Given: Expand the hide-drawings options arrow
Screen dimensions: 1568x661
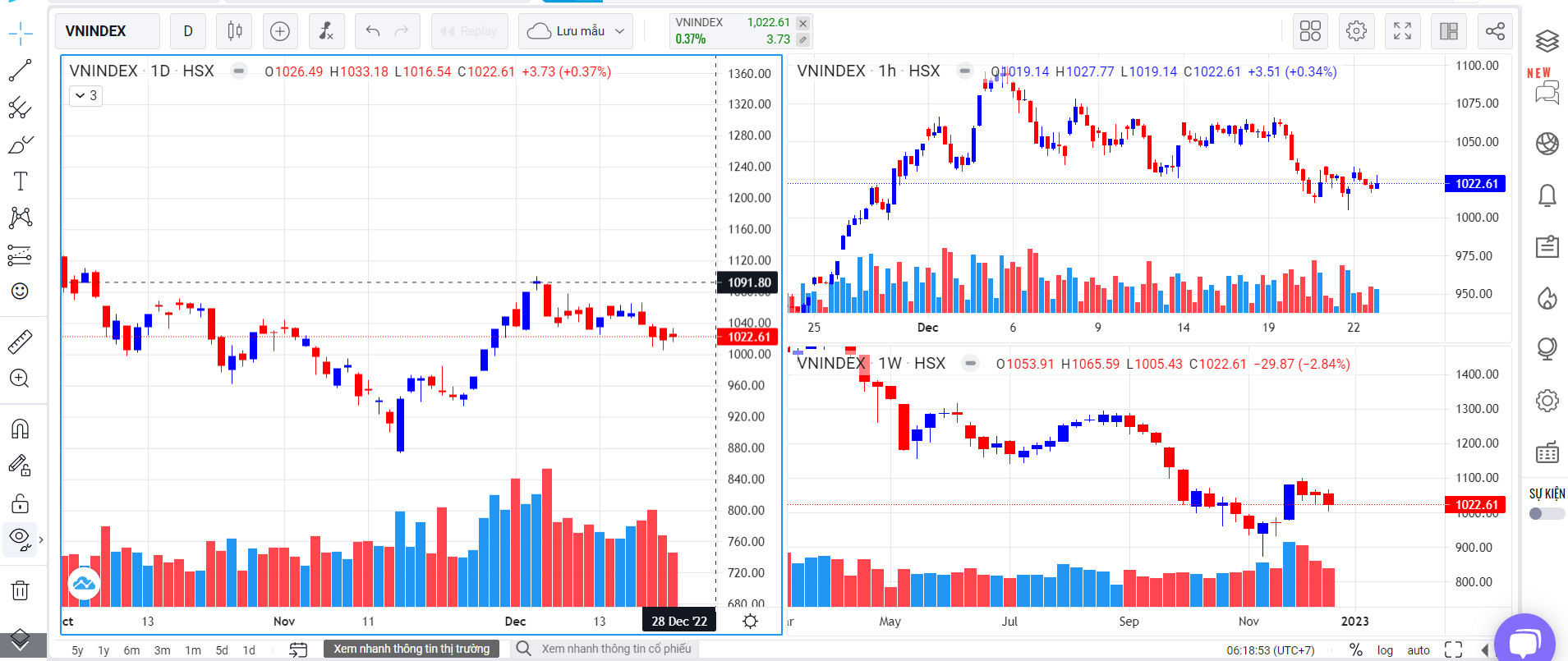Looking at the screenshot, I should point(41,539).
